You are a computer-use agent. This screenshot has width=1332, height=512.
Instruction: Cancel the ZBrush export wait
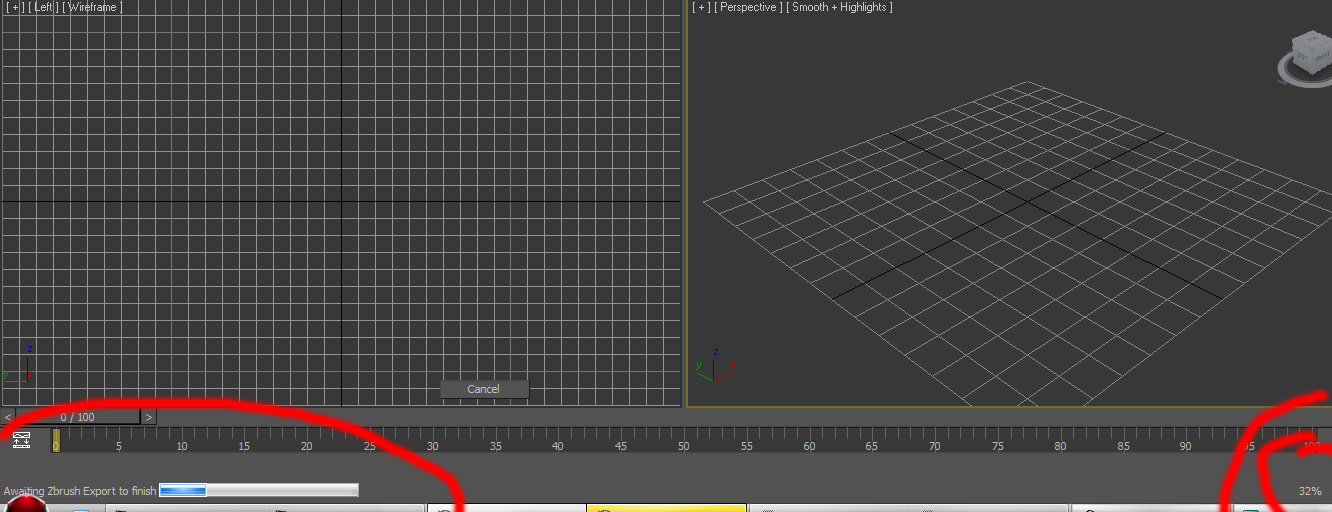pos(484,389)
